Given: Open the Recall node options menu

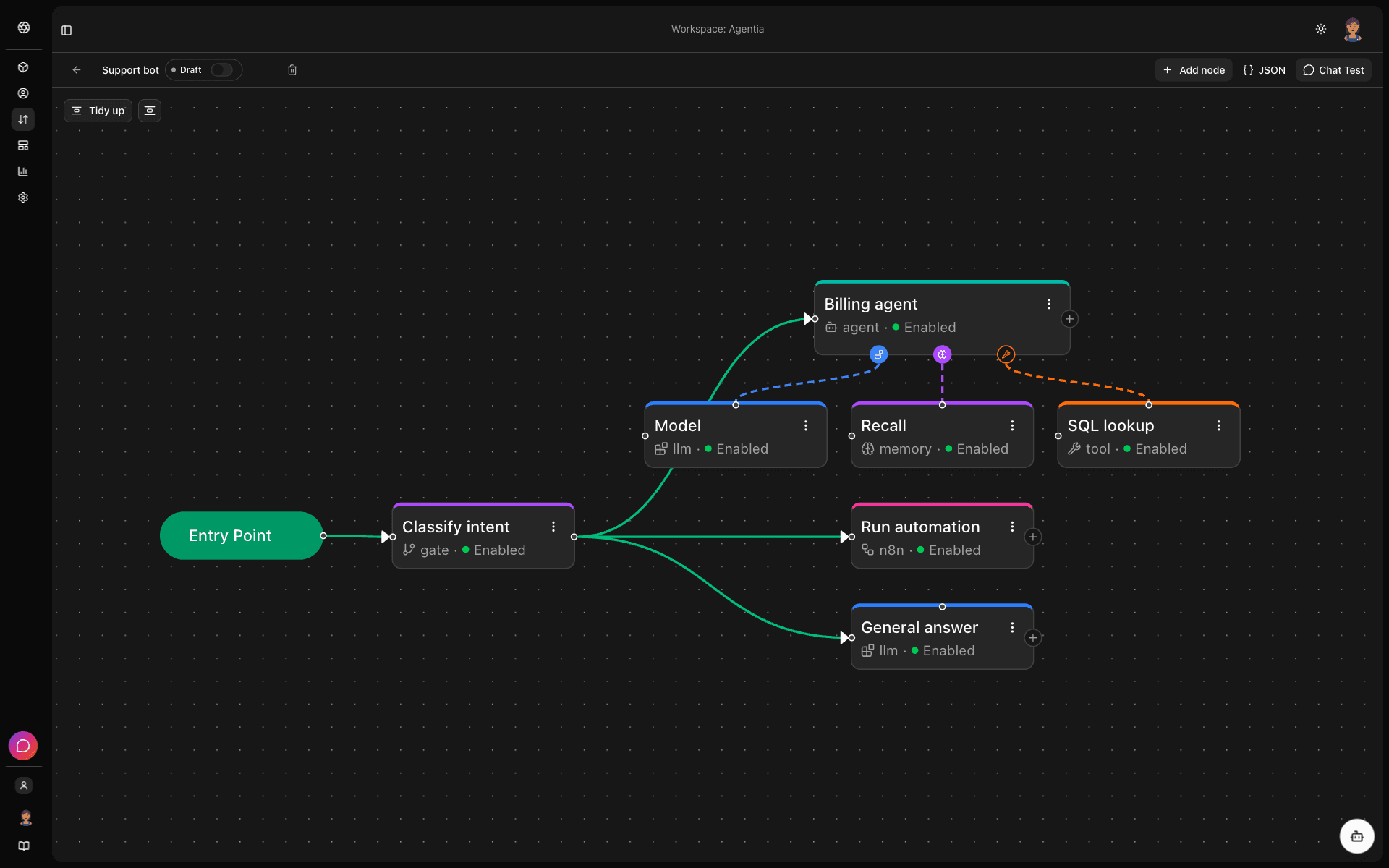Looking at the screenshot, I should click(x=1012, y=426).
